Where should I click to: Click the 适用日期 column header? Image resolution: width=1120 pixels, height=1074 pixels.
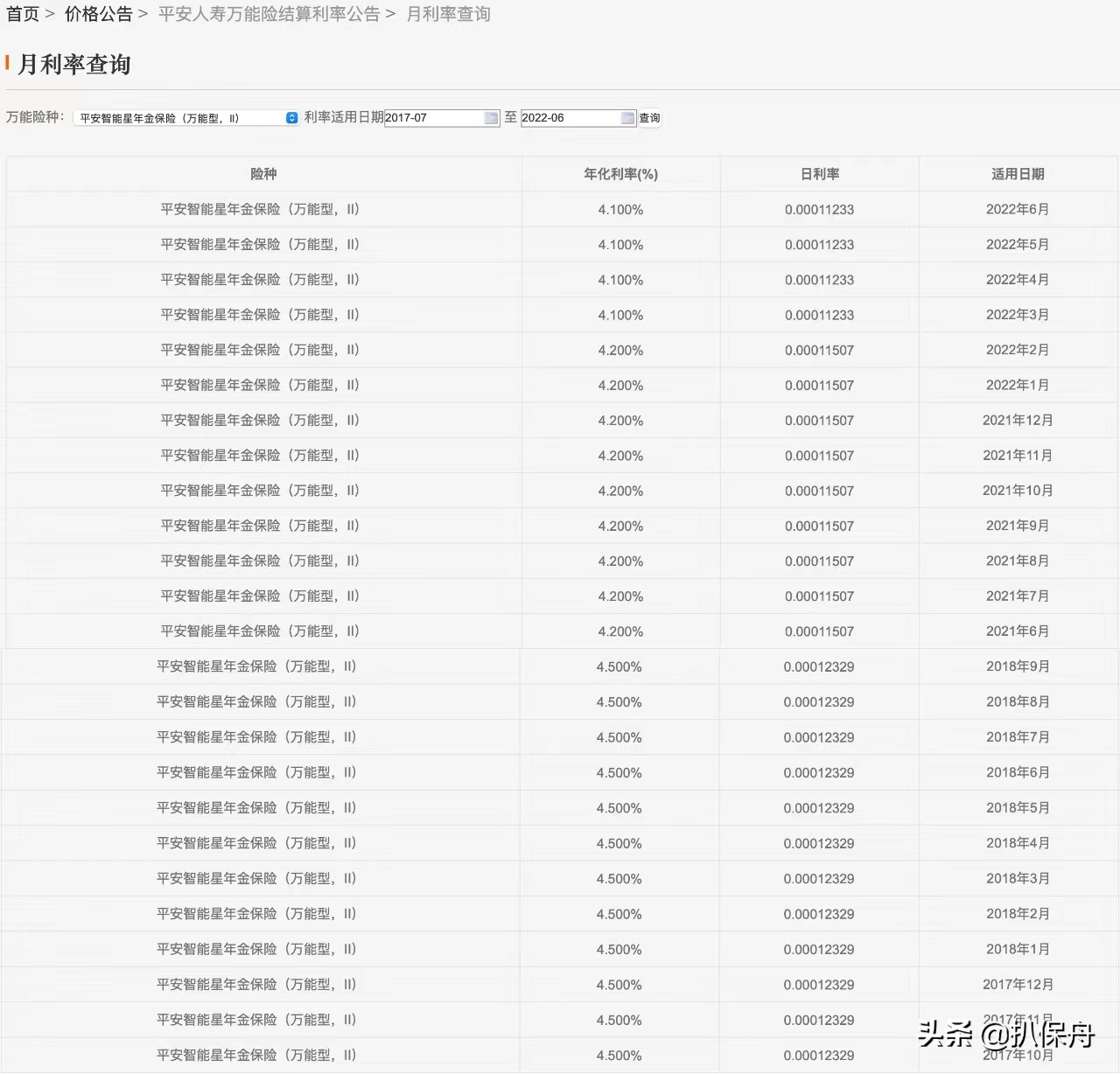[1018, 173]
